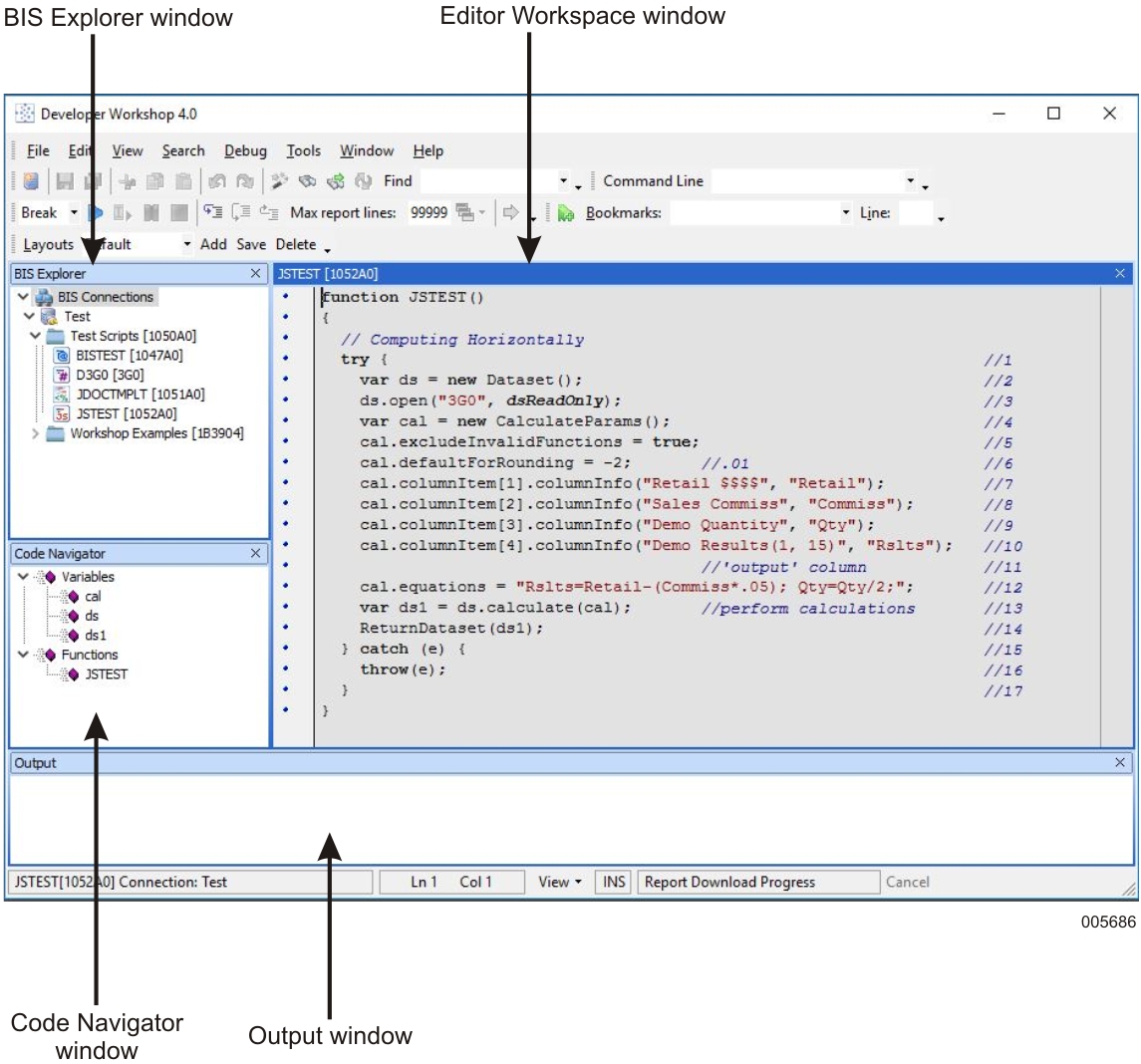
Task: Click the magic wand toolbar icon
Action: click(x=279, y=181)
